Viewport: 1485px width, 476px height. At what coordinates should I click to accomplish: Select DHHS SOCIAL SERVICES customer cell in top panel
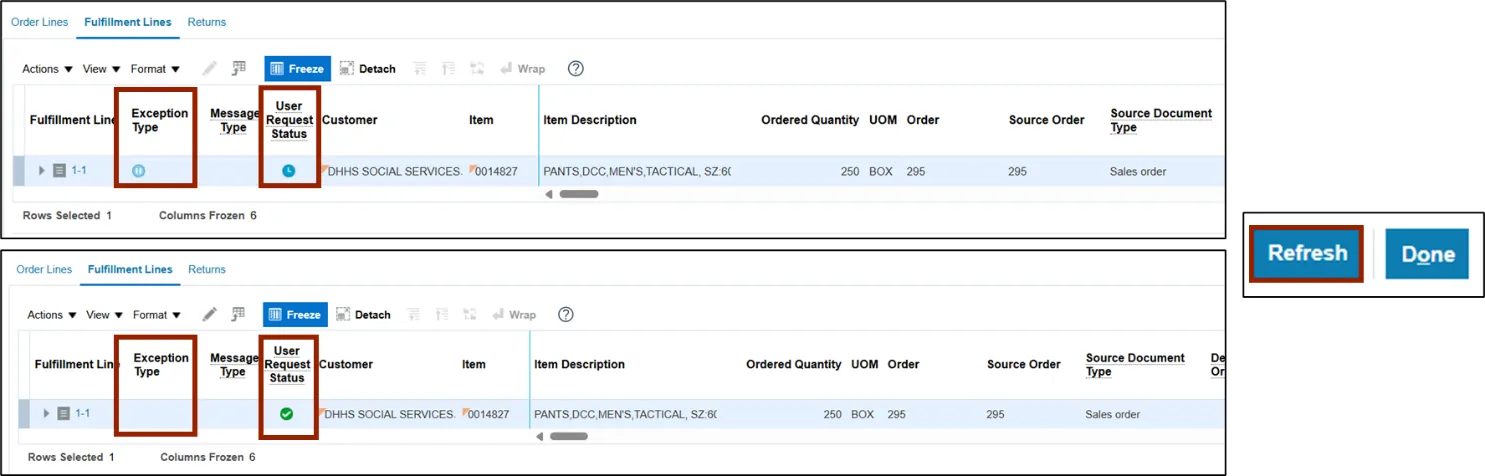coord(394,171)
